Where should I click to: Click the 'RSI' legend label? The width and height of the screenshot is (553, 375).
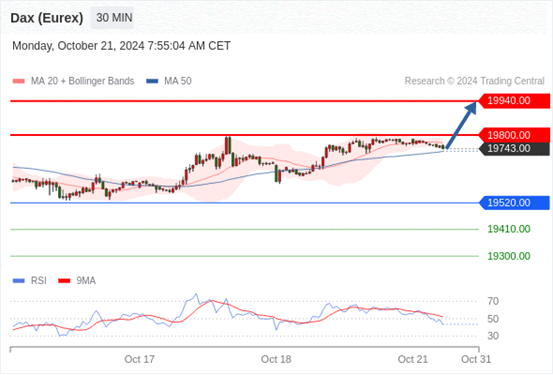(38, 281)
